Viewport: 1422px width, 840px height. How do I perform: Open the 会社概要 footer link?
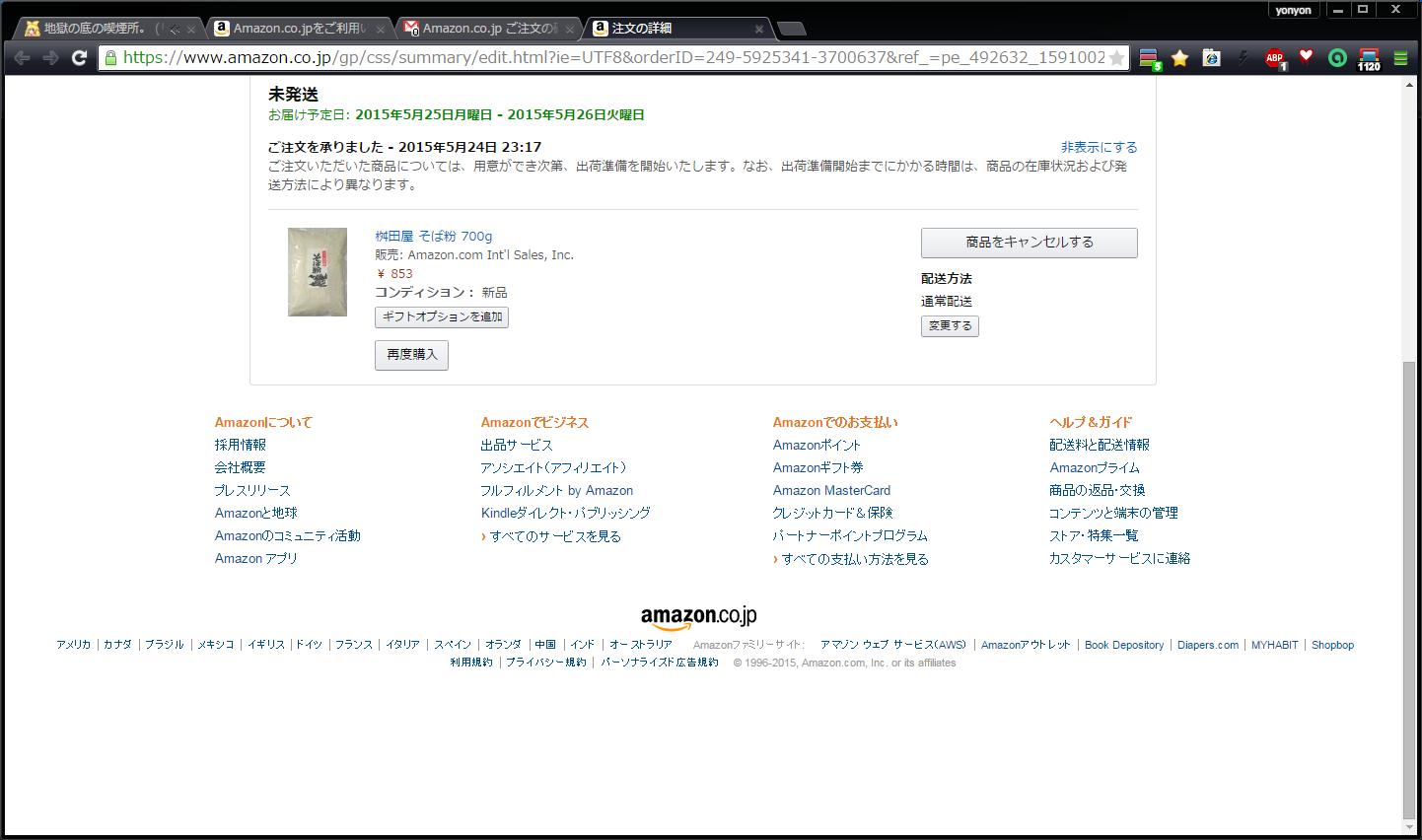[240, 467]
